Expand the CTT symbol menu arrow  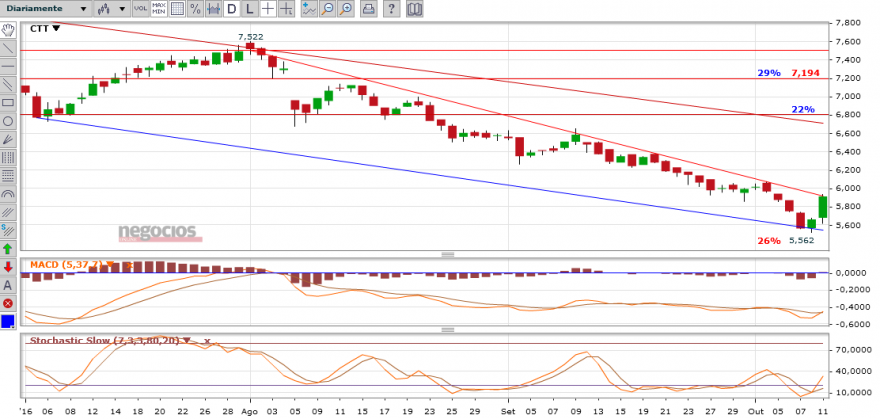pyautogui.click(x=56, y=29)
